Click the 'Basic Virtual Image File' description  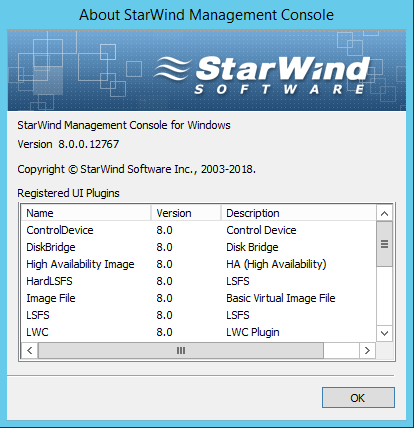tap(281, 298)
